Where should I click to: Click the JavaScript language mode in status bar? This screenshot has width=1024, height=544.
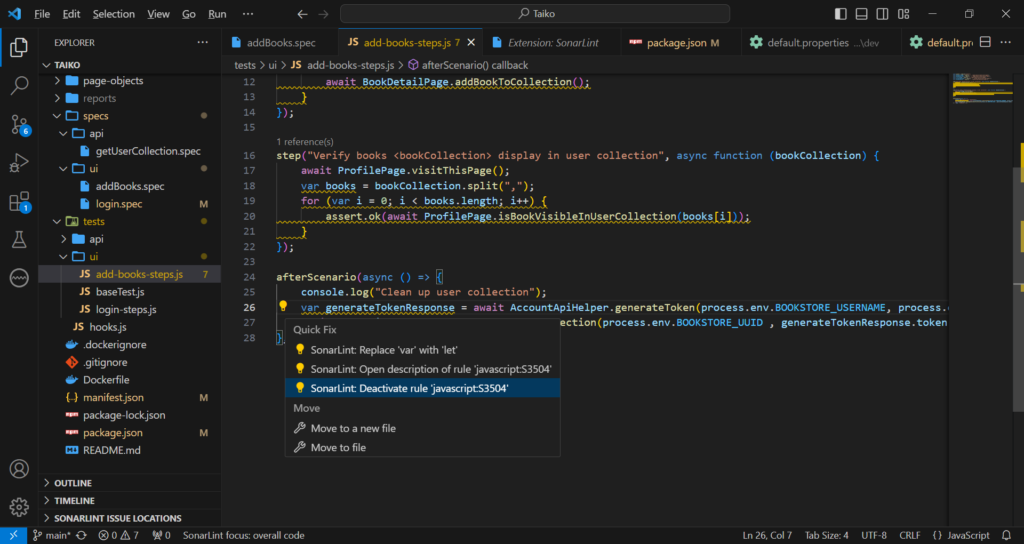[968, 535]
